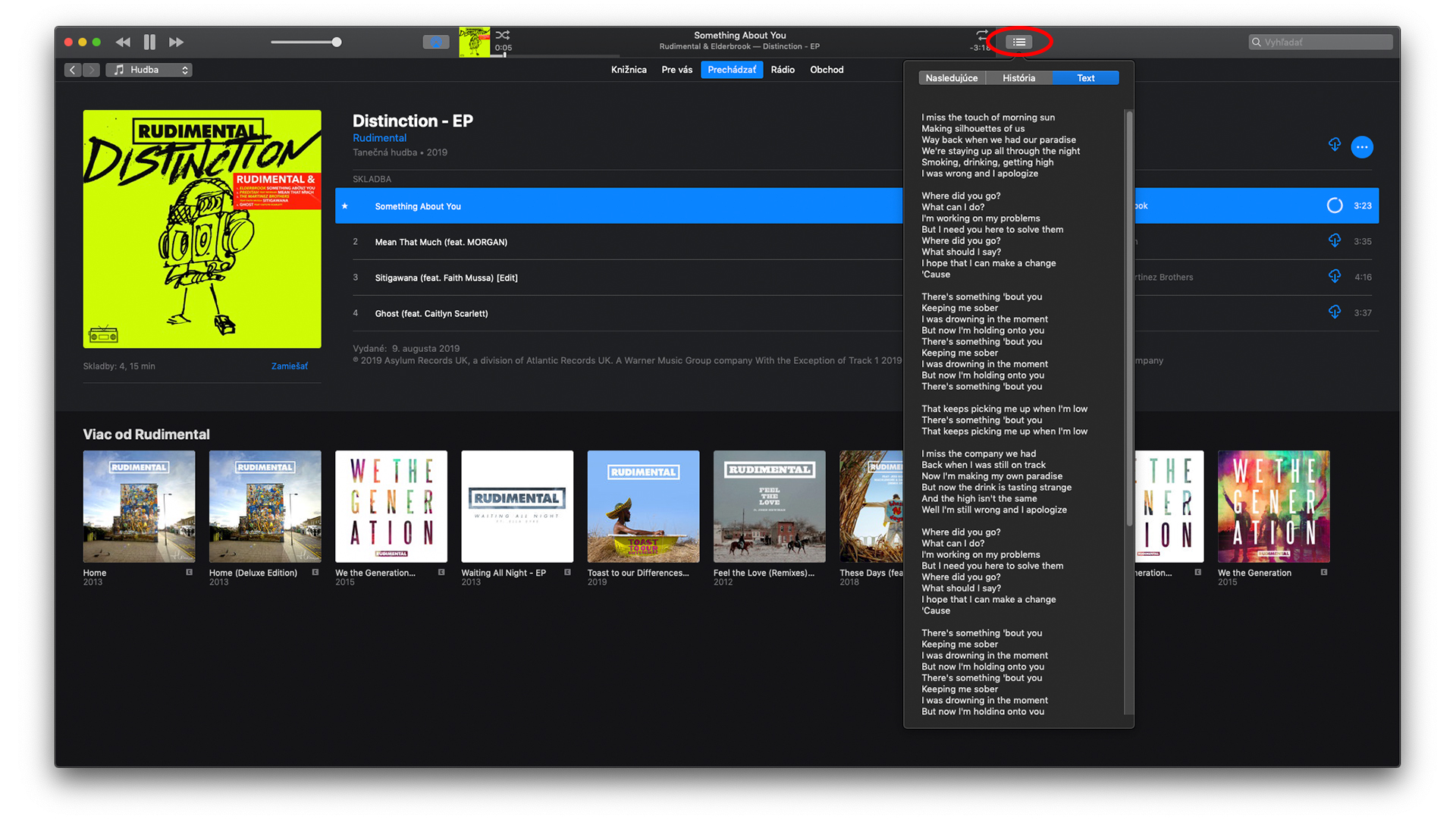Screen dimensions: 1456x819
Task: Click Toast to our Differences title link
Action: [x=638, y=573]
